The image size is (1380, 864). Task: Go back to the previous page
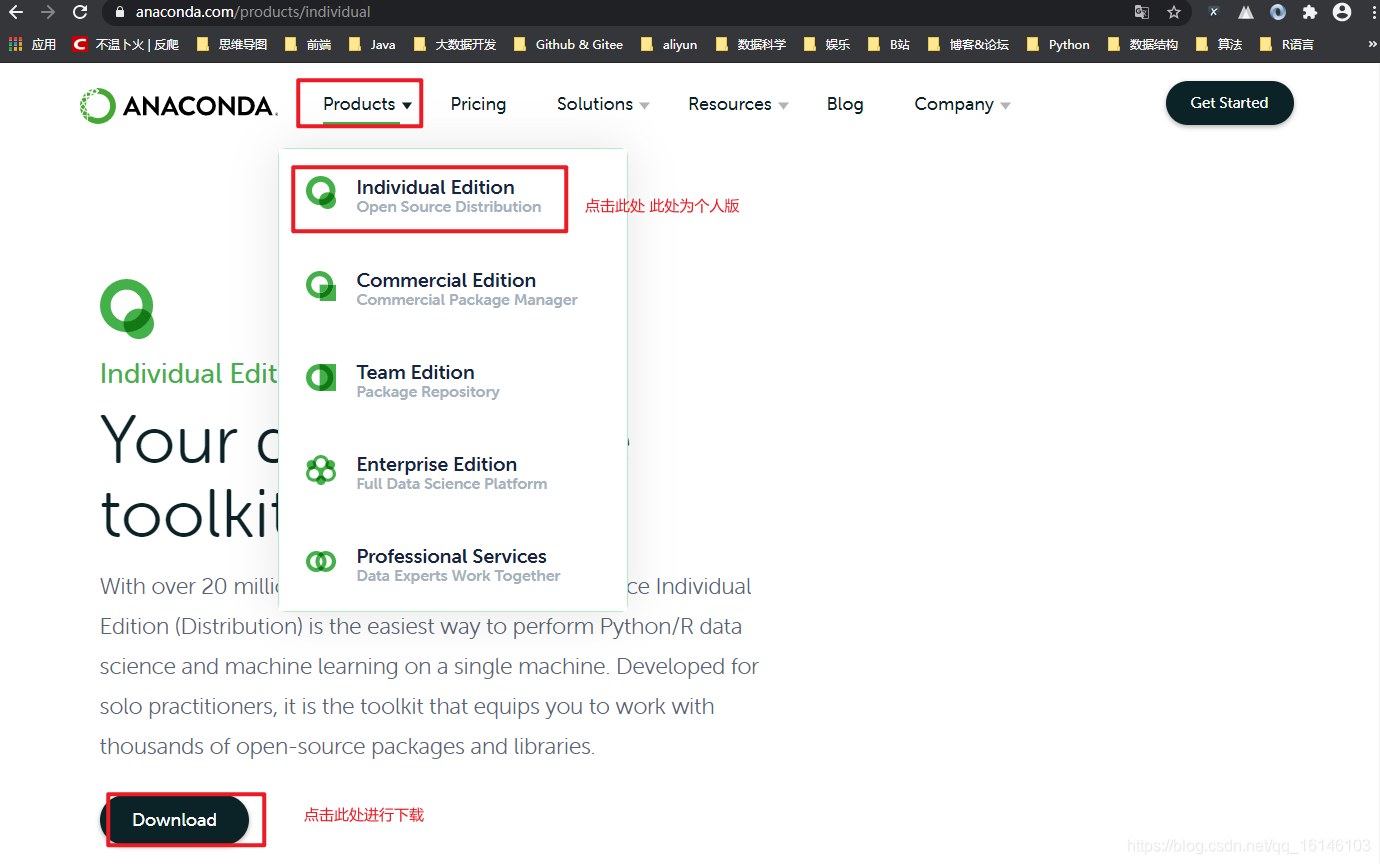pos(15,12)
